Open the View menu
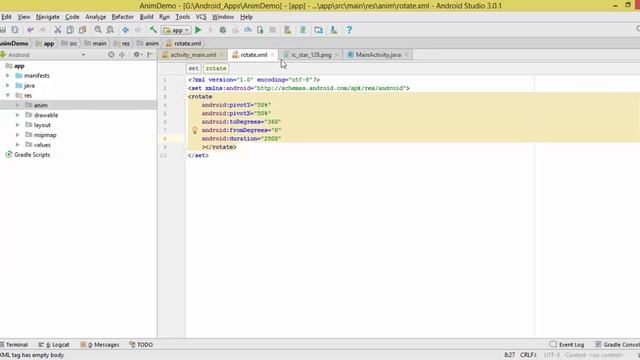Viewport: 640px width, 360px height. [x=24, y=17]
